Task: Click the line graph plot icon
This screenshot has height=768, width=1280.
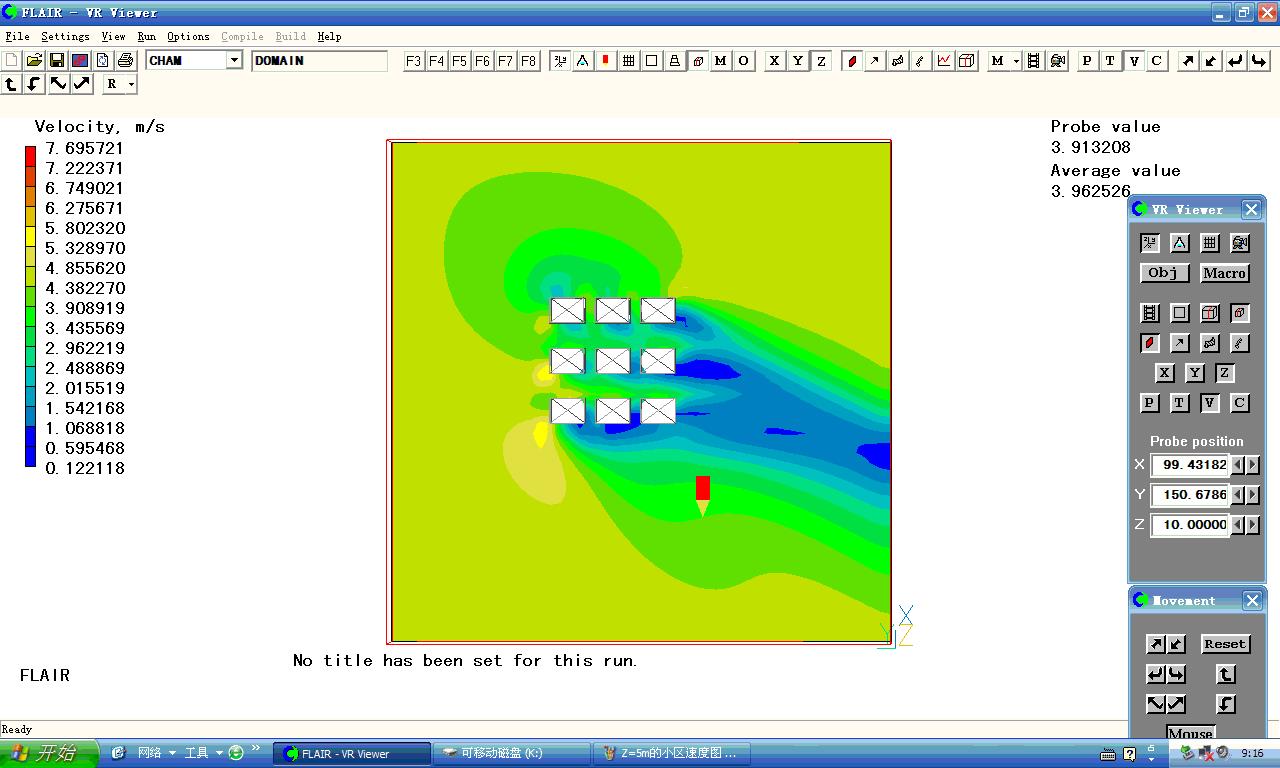Action: [x=944, y=61]
